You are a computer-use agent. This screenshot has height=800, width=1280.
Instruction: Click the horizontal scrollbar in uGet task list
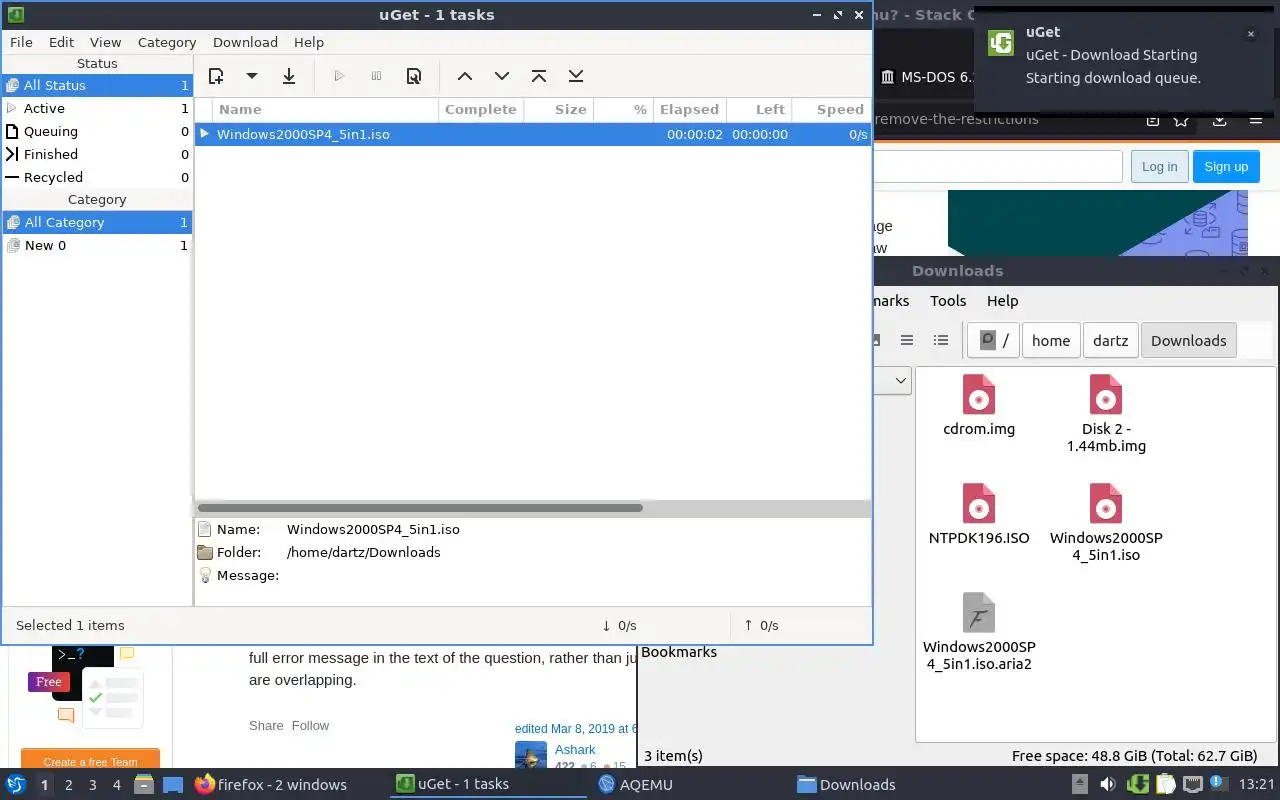point(420,508)
